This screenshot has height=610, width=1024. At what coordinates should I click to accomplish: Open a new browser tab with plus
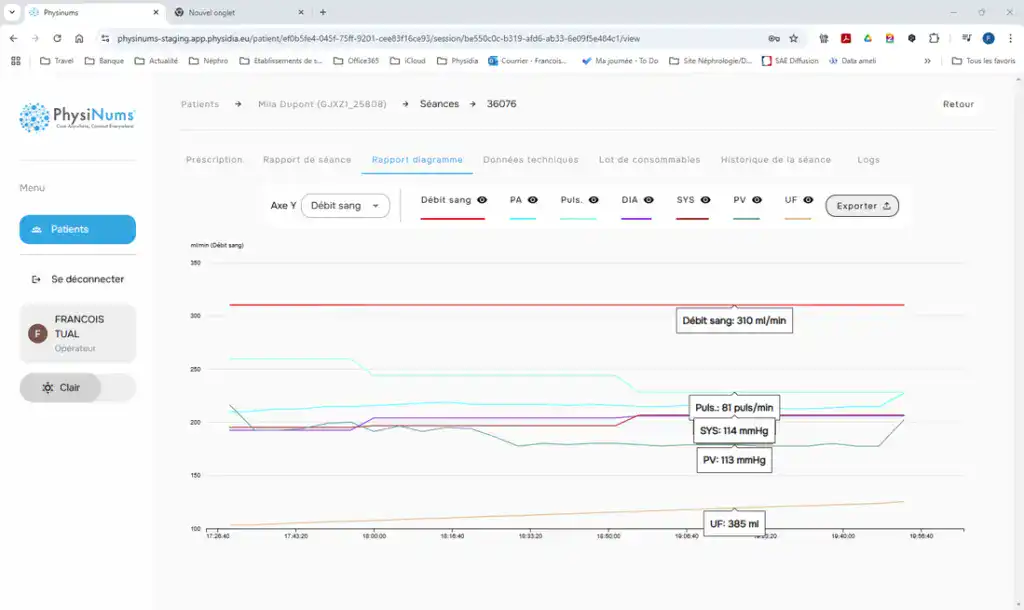point(323,12)
